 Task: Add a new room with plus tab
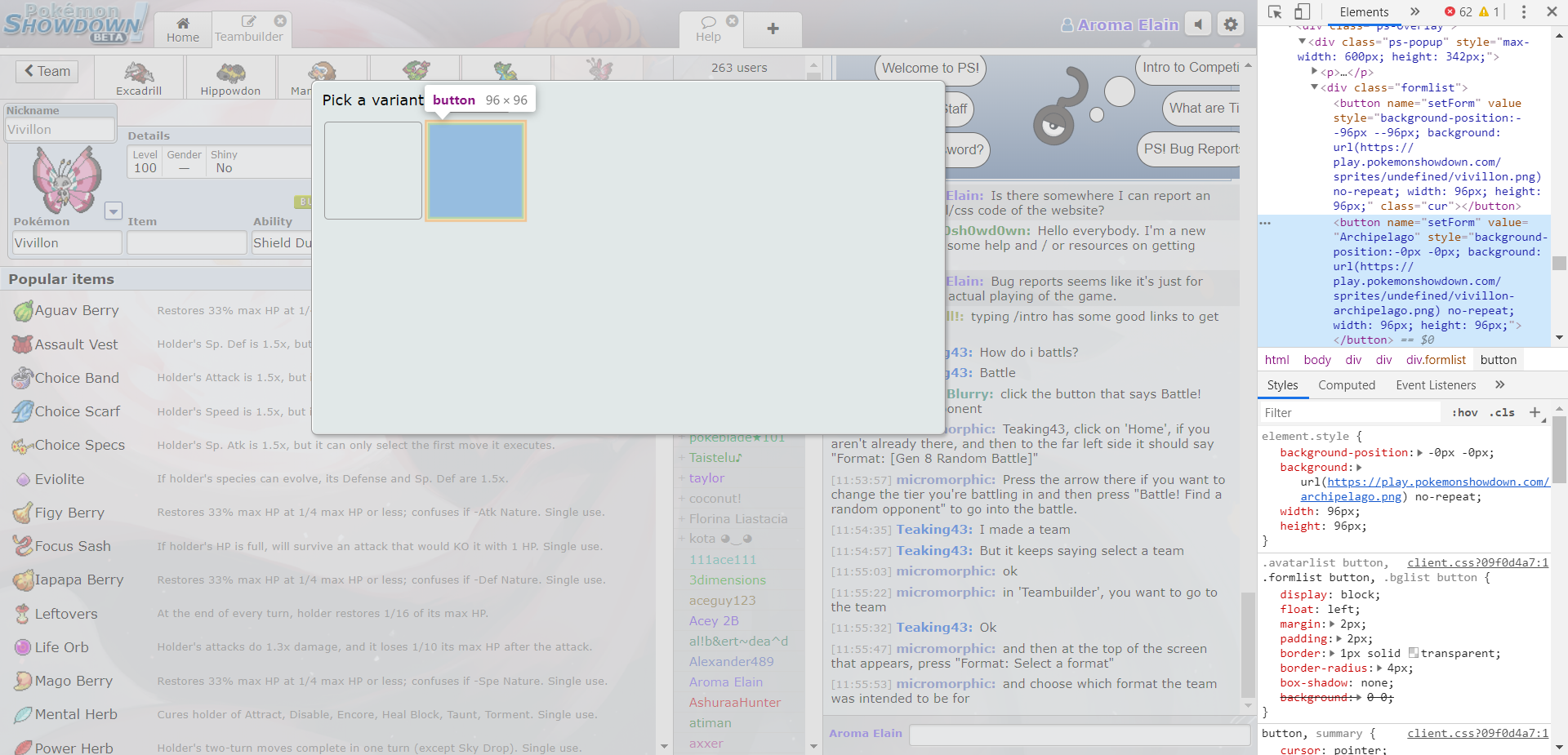(x=773, y=29)
